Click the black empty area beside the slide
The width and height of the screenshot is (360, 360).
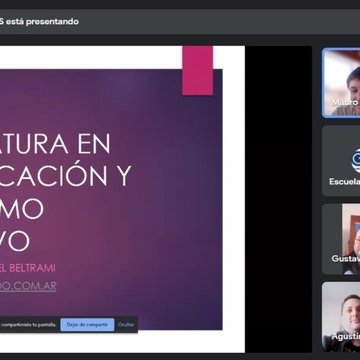pyautogui.click(x=278, y=199)
